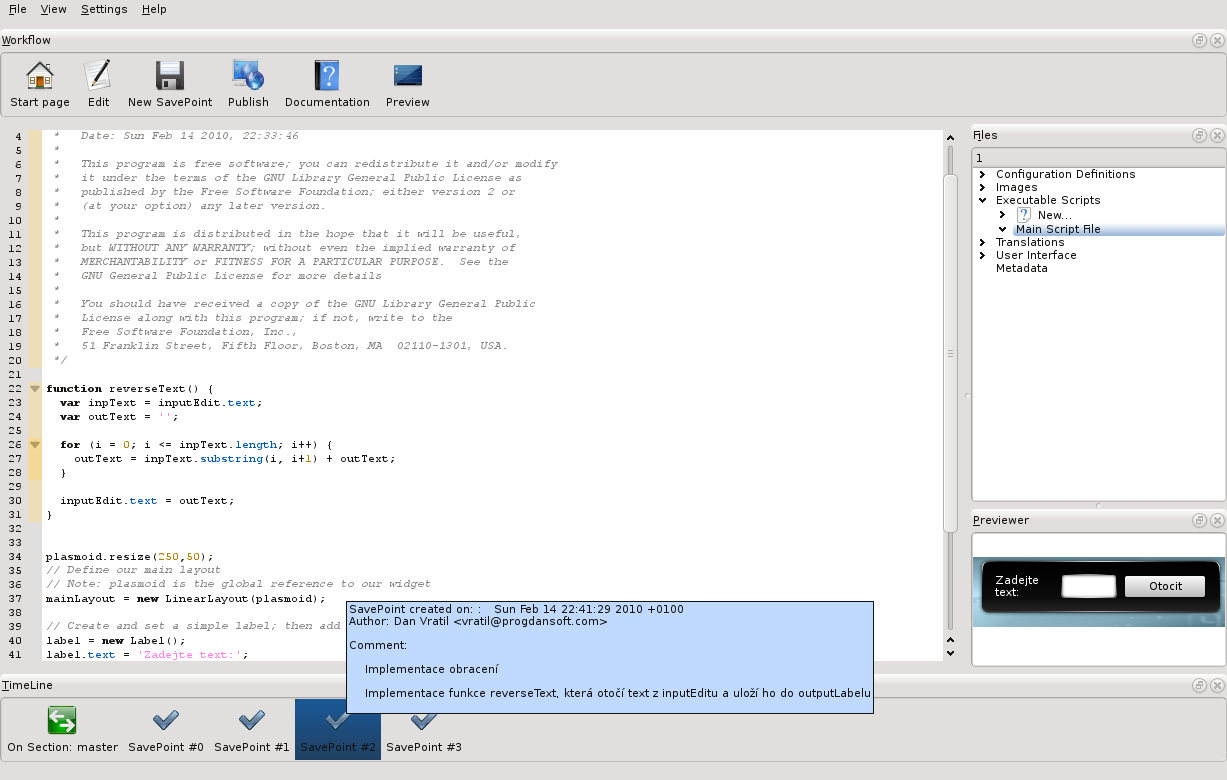Screen dimensions: 1227x780
Task: Click the text input field in Previewer
Action: tap(1088, 587)
